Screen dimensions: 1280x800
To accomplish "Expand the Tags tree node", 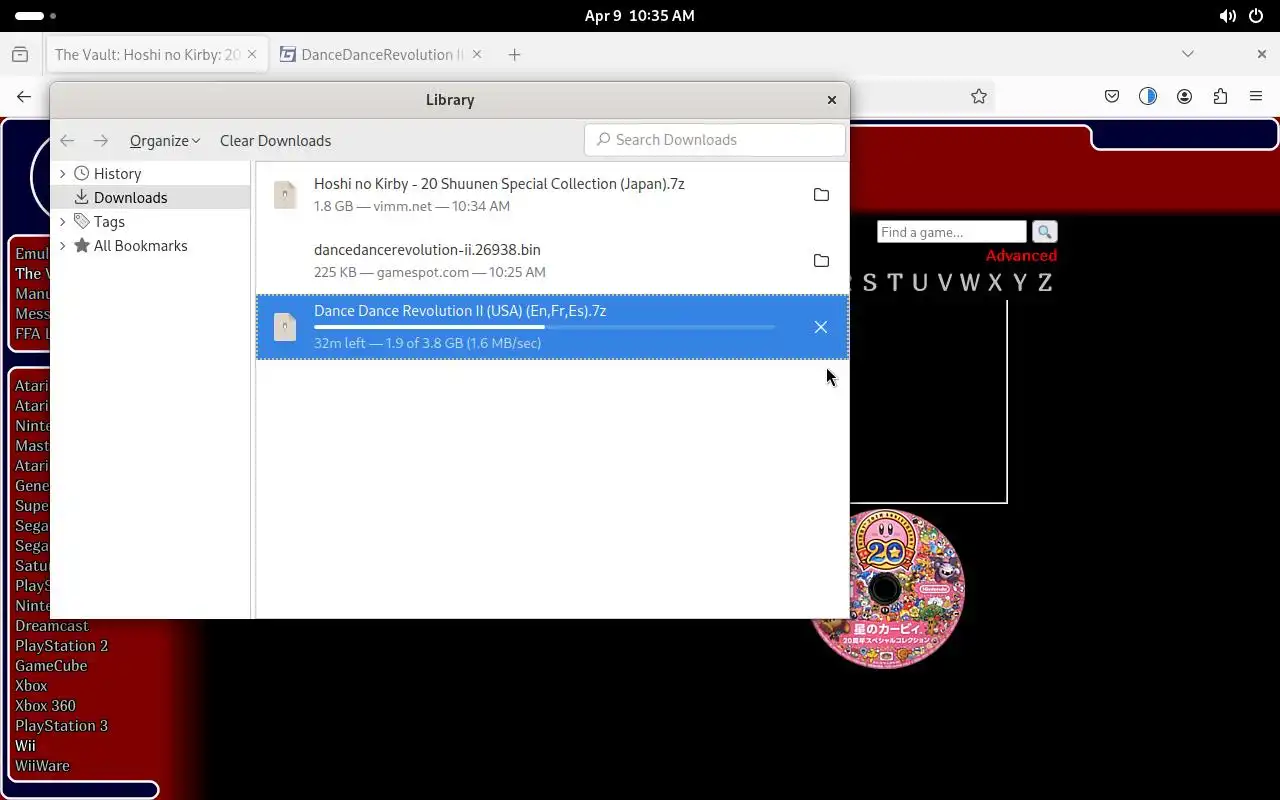I will (63, 222).
